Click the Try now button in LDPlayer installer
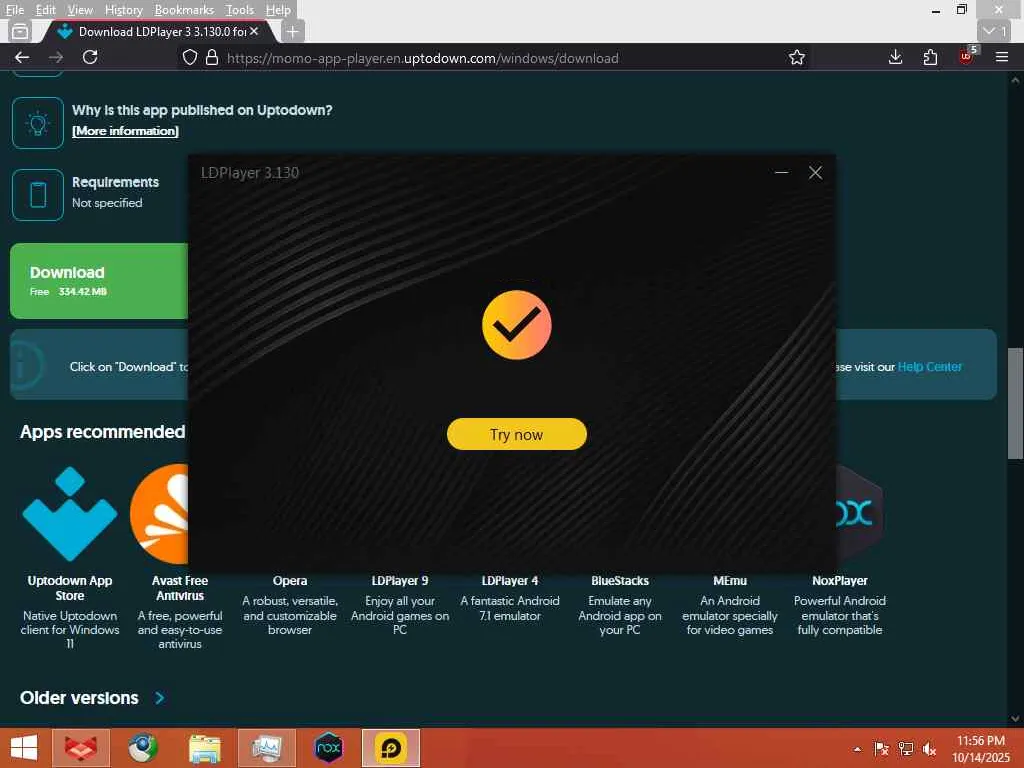This screenshot has height=768, width=1024. pyautogui.click(x=517, y=434)
